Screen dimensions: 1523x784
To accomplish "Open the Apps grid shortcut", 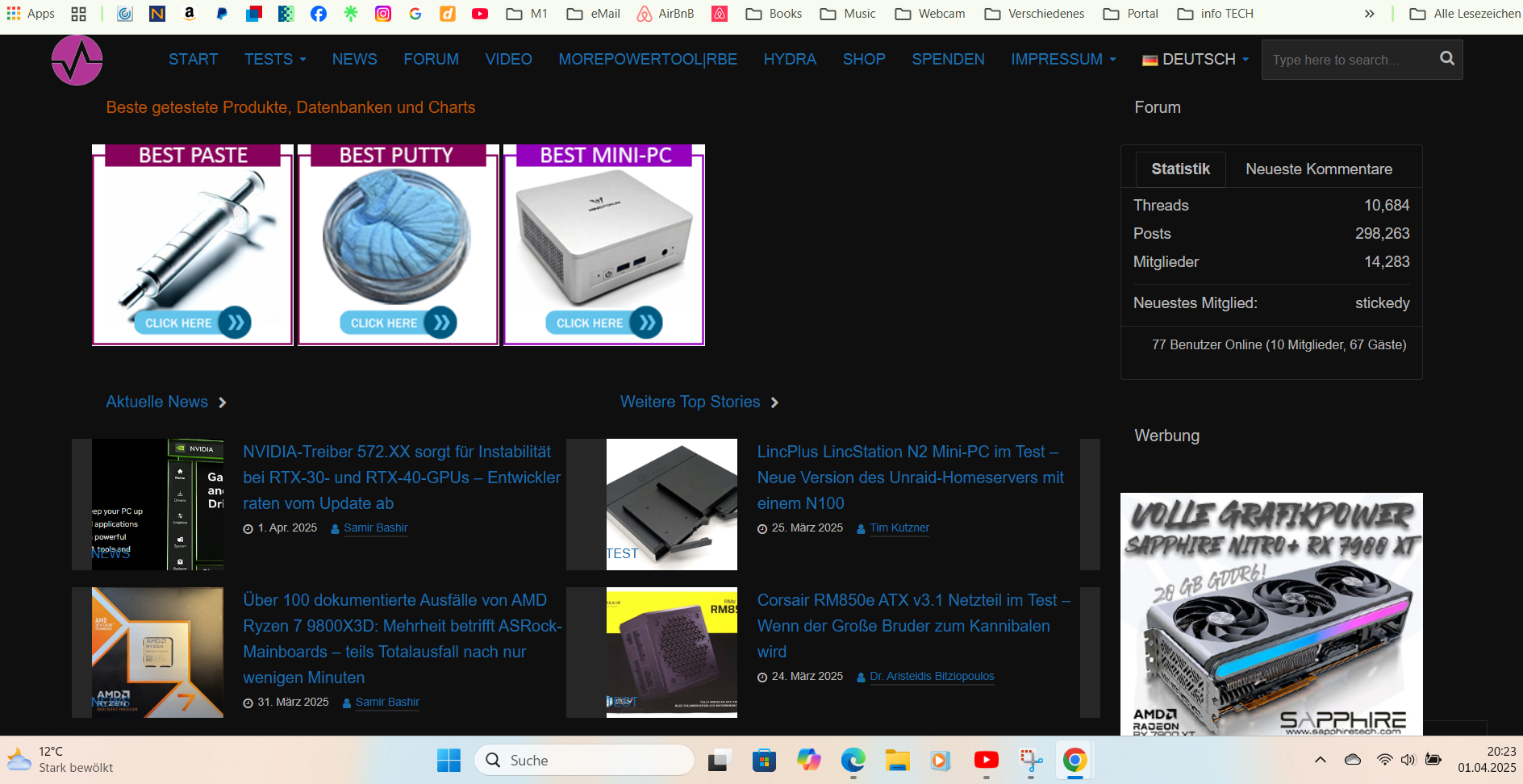I will point(31,13).
